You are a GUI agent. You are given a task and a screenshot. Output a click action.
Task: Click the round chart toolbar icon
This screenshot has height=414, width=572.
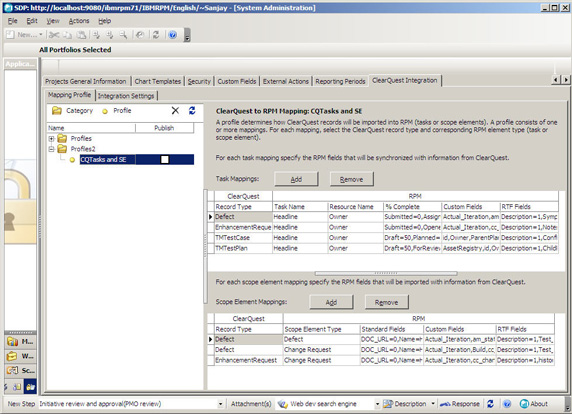click(x=140, y=35)
